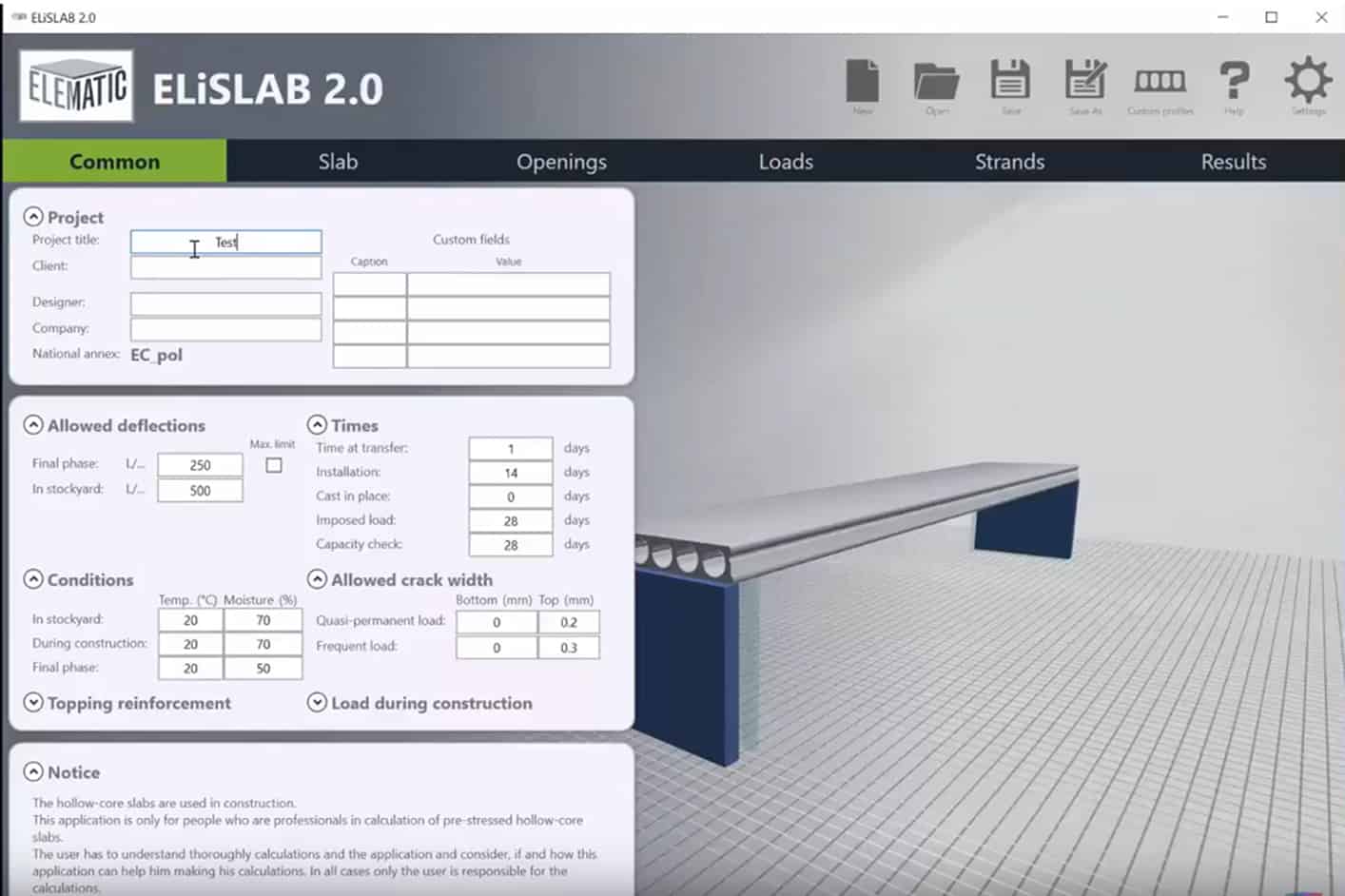Edit In stockyard moisture field

[x=263, y=620]
